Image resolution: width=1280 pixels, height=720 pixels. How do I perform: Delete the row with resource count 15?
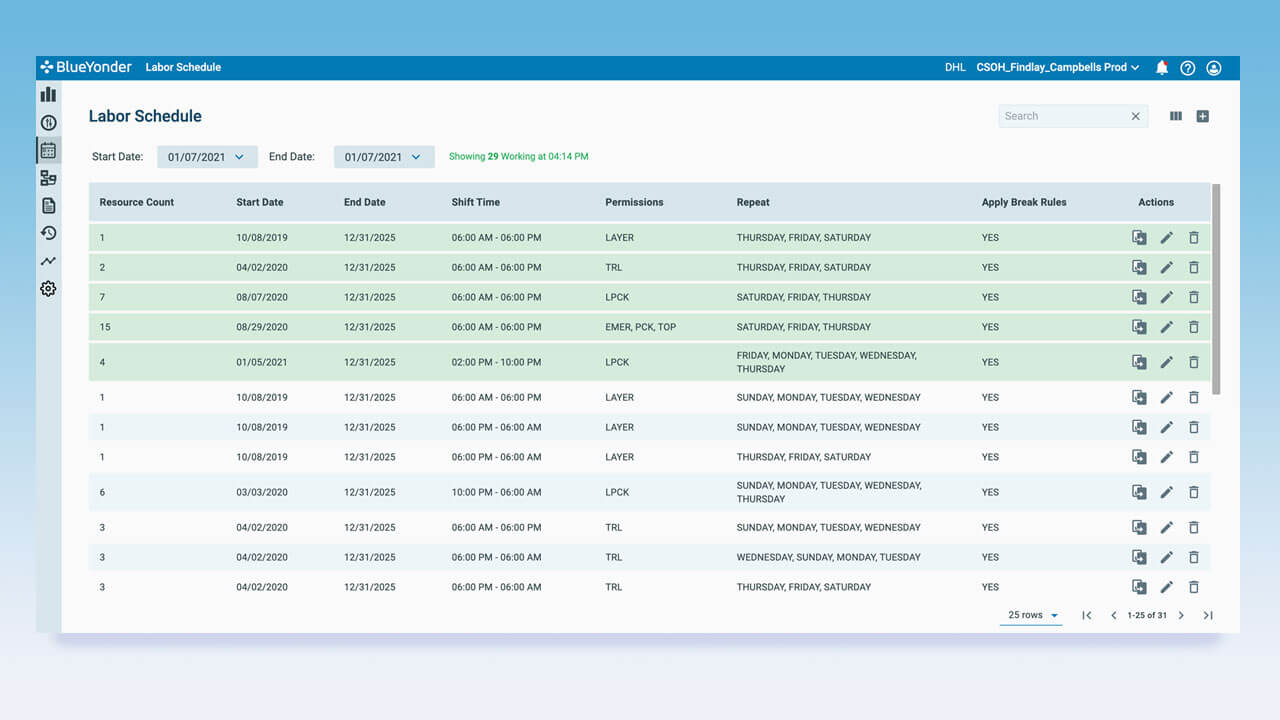coord(1193,327)
